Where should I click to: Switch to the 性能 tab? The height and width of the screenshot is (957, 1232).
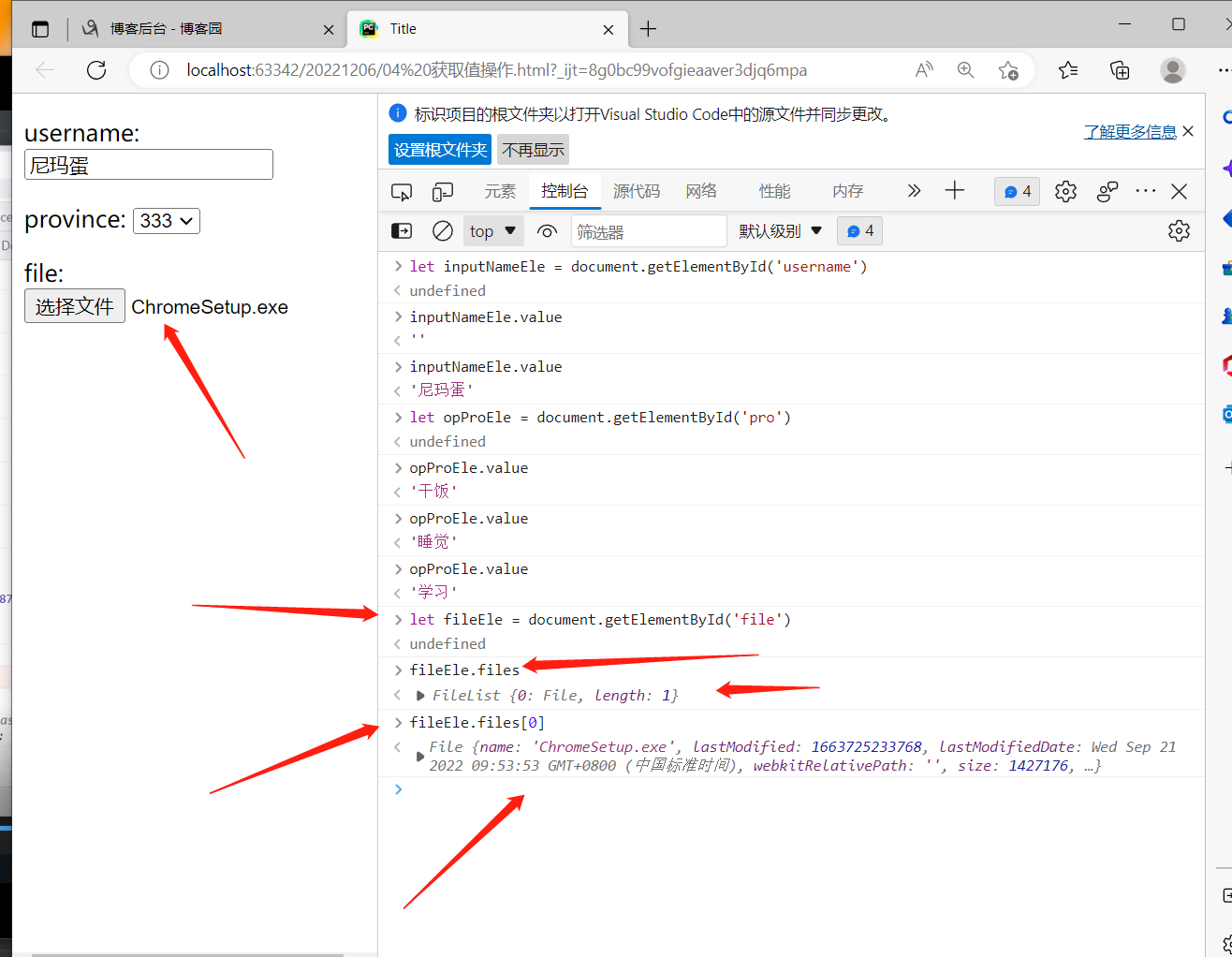(775, 192)
